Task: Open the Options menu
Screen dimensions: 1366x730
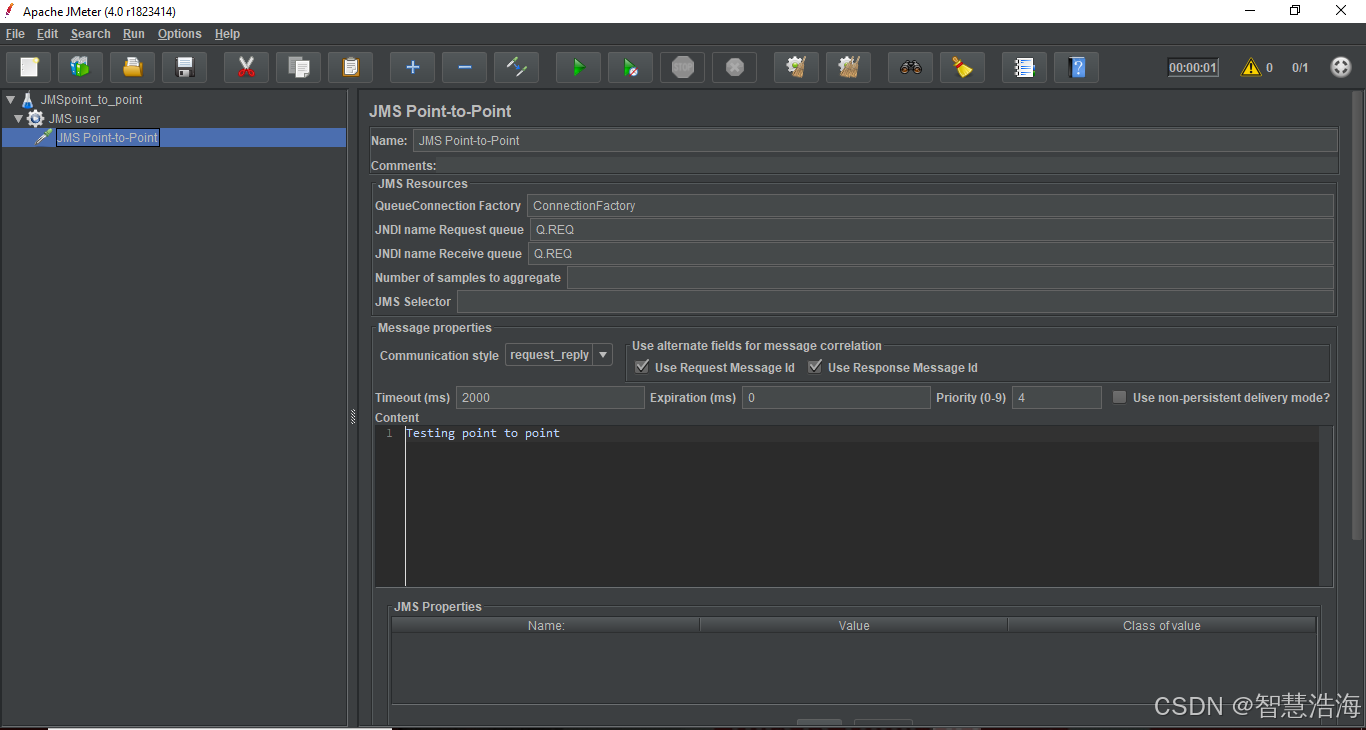Action: tap(179, 34)
